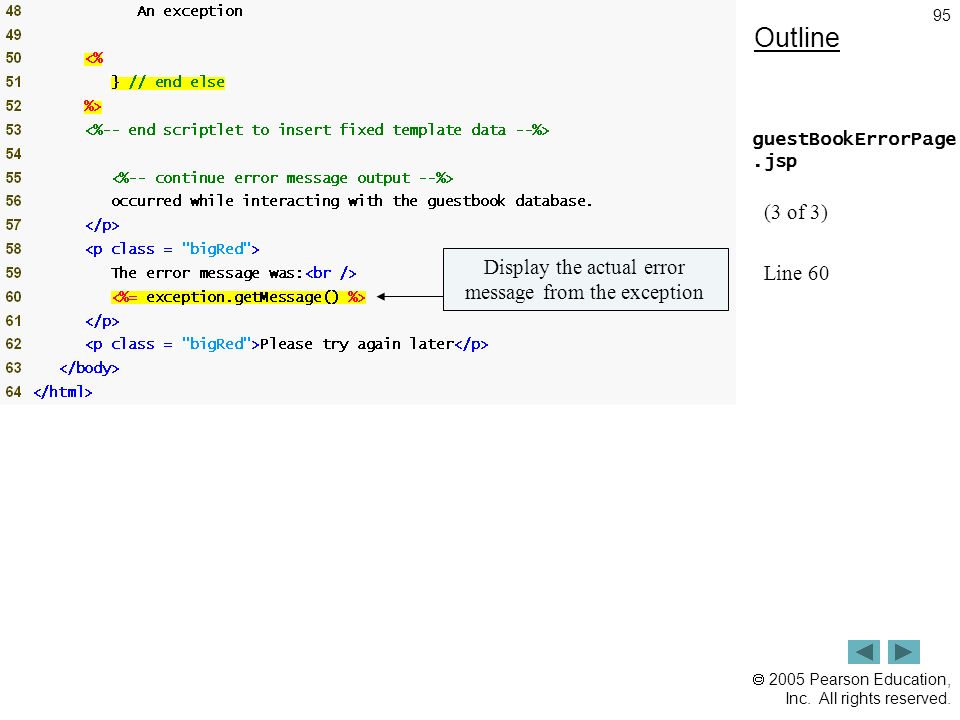Click the '</p>' tag on line 57
The height and width of the screenshot is (720, 960).
click(102, 225)
